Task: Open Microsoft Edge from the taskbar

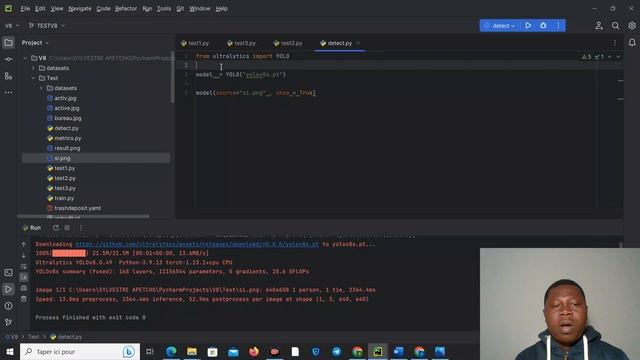Action: (171, 351)
